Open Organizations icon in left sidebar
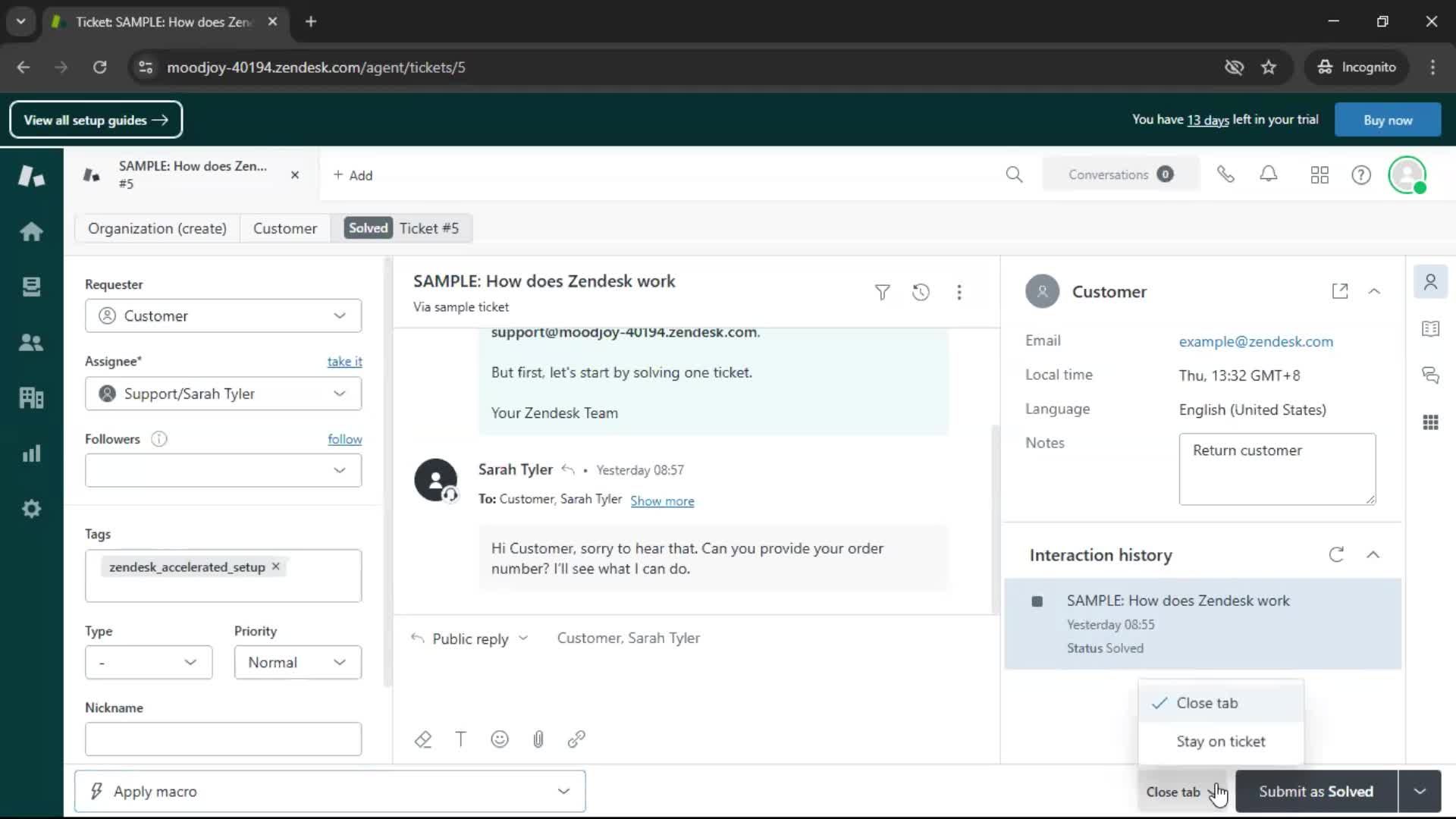The height and width of the screenshot is (819, 1456). point(31,397)
